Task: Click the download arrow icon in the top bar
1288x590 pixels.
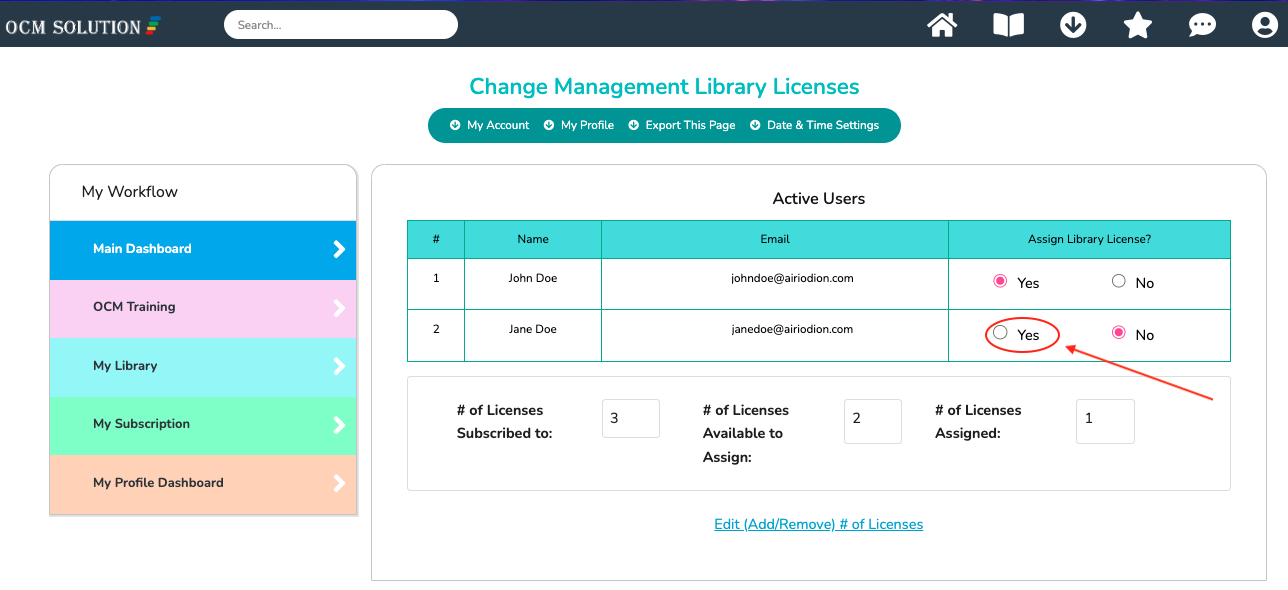Action: click(1073, 24)
